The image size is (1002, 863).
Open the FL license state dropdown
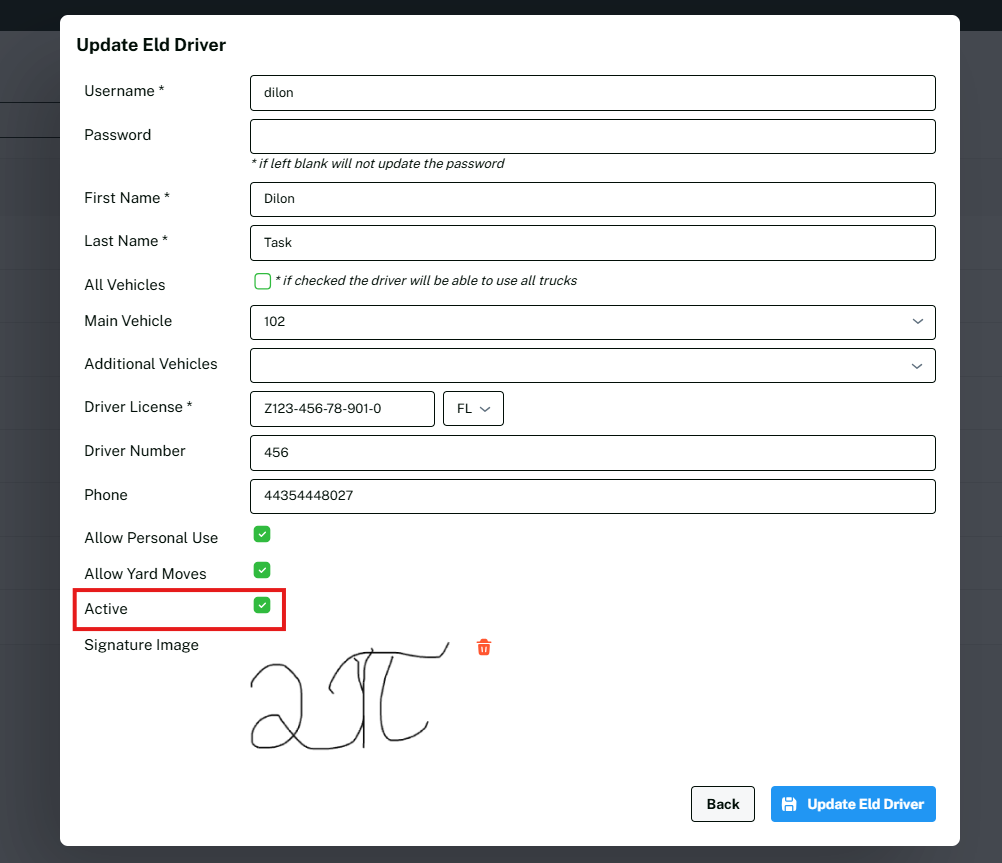click(x=473, y=409)
